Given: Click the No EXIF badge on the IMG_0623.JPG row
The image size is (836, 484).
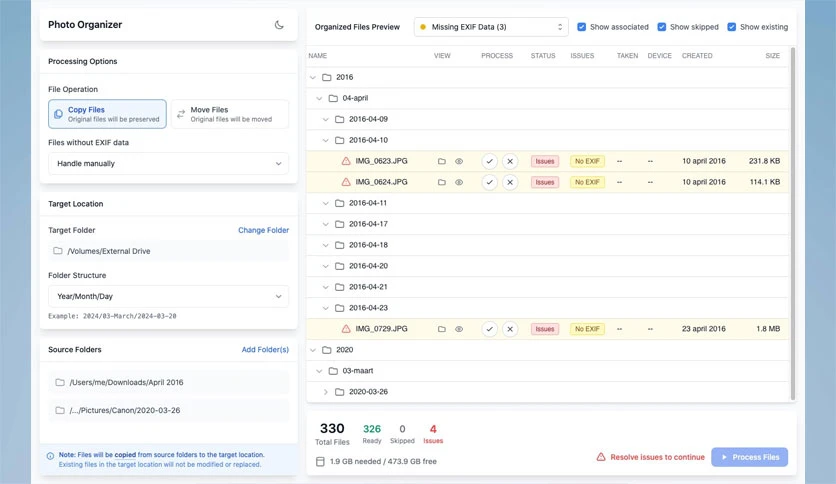Looking at the screenshot, I should [x=587, y=161].
